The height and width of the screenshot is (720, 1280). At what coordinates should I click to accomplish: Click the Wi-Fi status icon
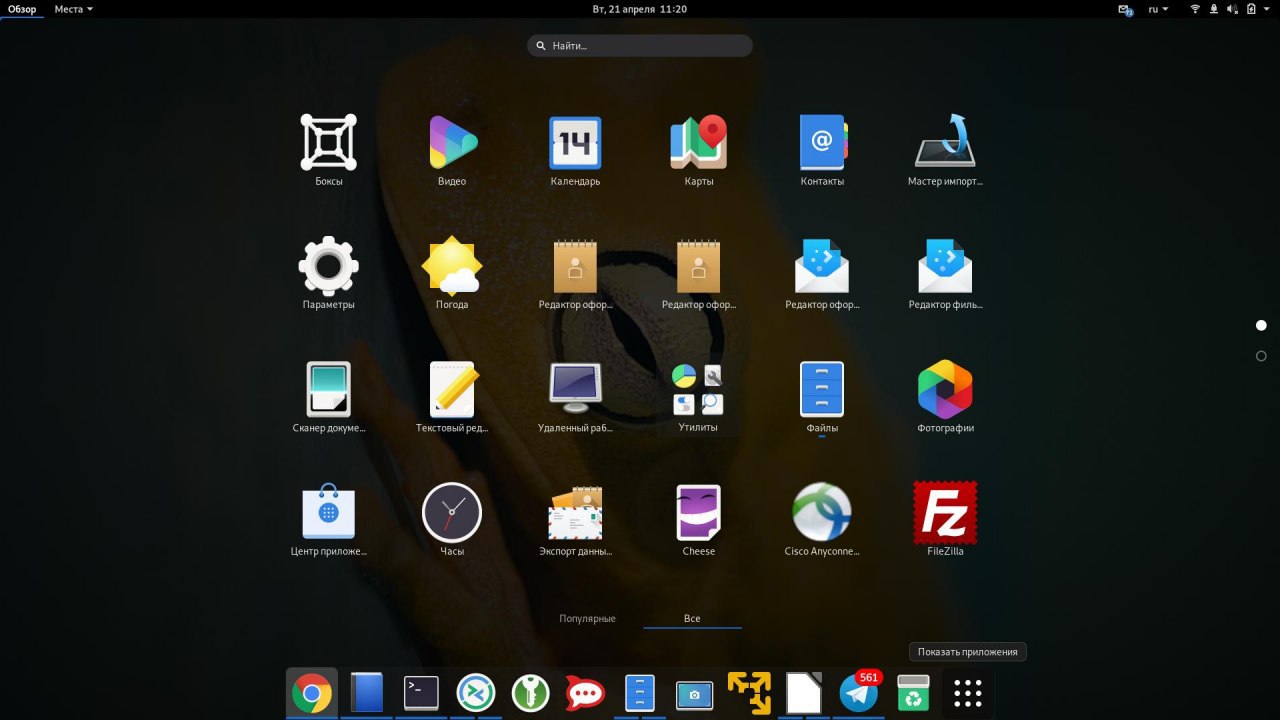pyautogui.click(x=1195, y=9)
